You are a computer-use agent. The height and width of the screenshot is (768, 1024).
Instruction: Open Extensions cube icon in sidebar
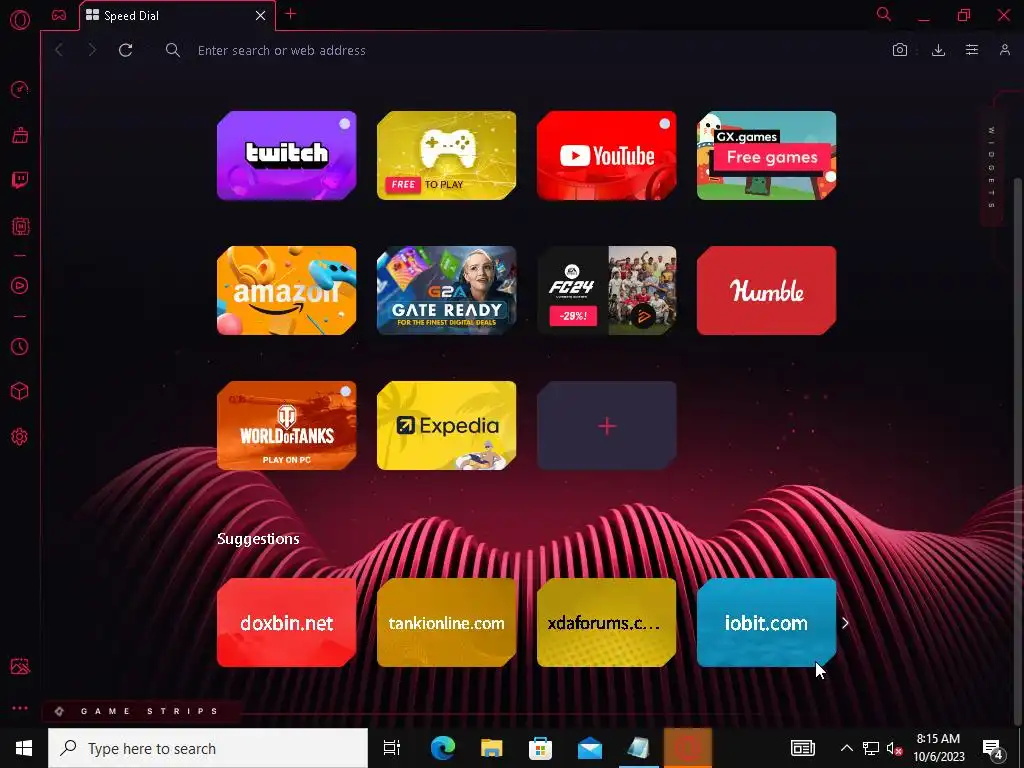(20, 391)
